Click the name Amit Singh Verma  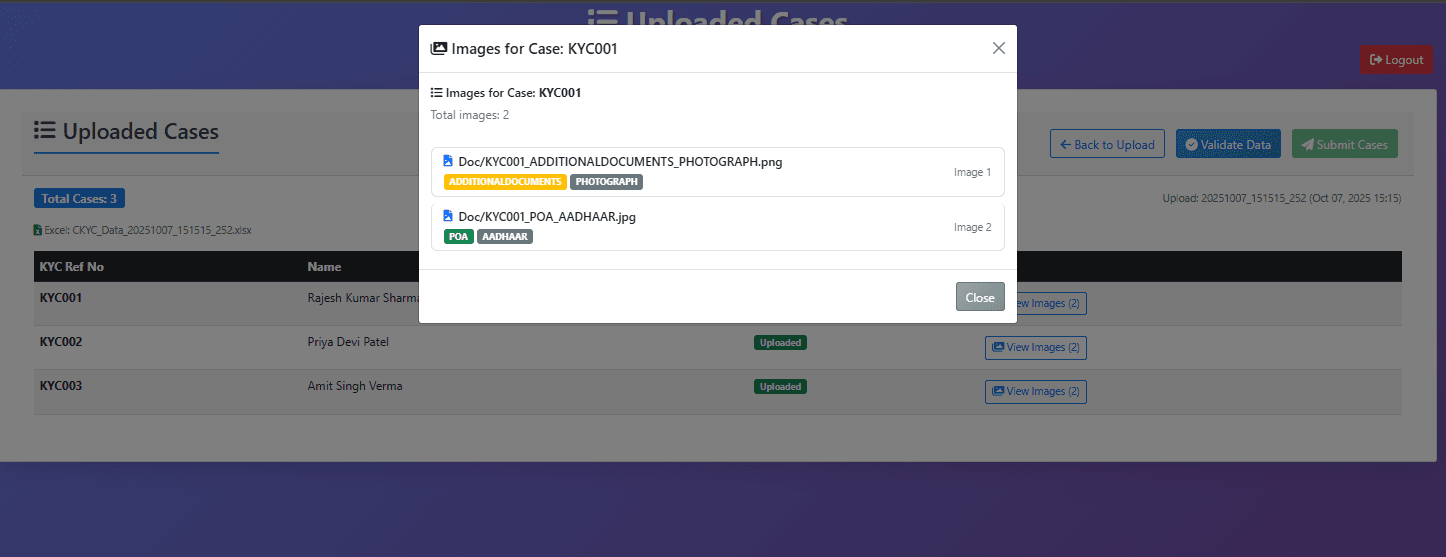tap(355, 386)
